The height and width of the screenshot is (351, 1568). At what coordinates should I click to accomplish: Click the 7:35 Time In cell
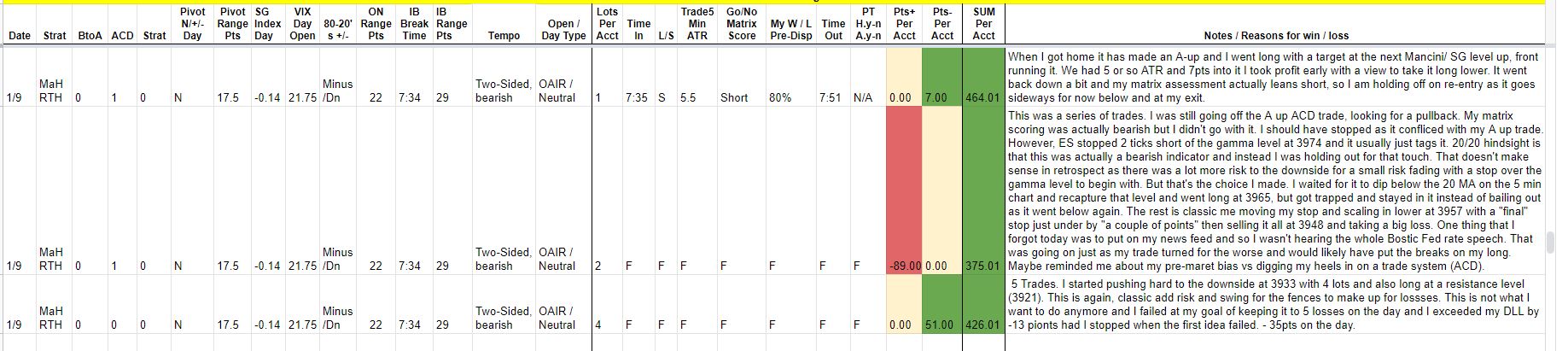[636, 98]
